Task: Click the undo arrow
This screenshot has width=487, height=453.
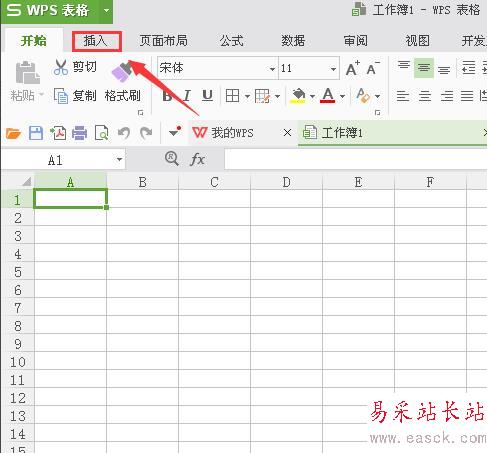Action: pos(124,133)
